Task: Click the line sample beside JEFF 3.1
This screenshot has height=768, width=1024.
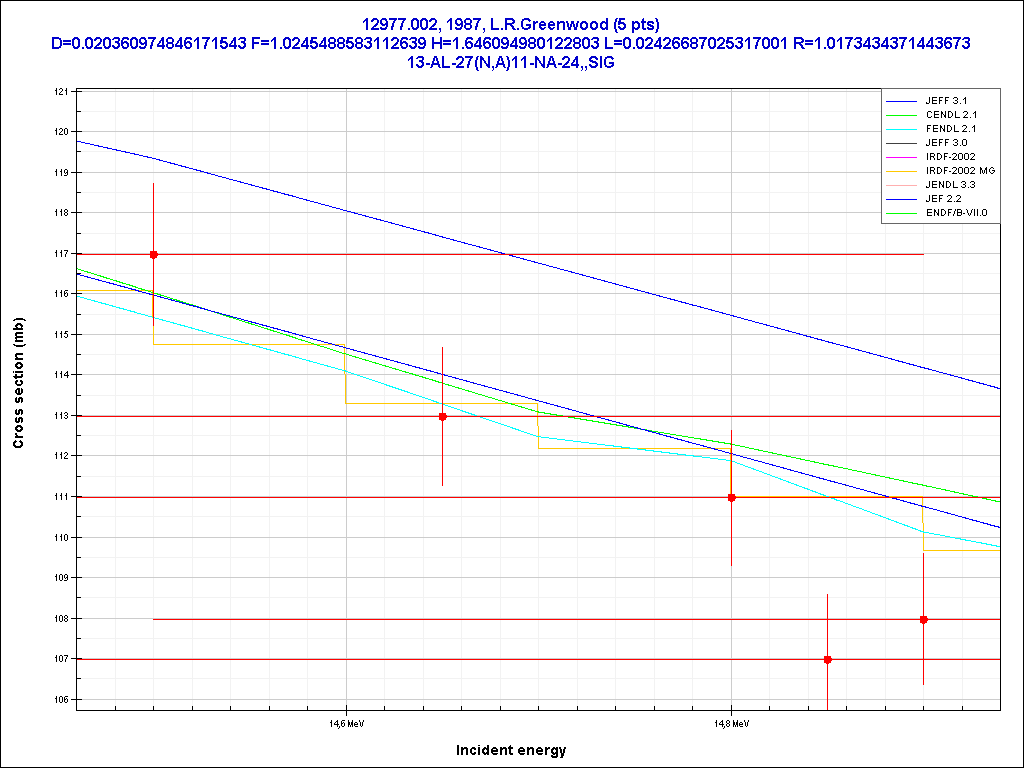Action: pos(902,101)
